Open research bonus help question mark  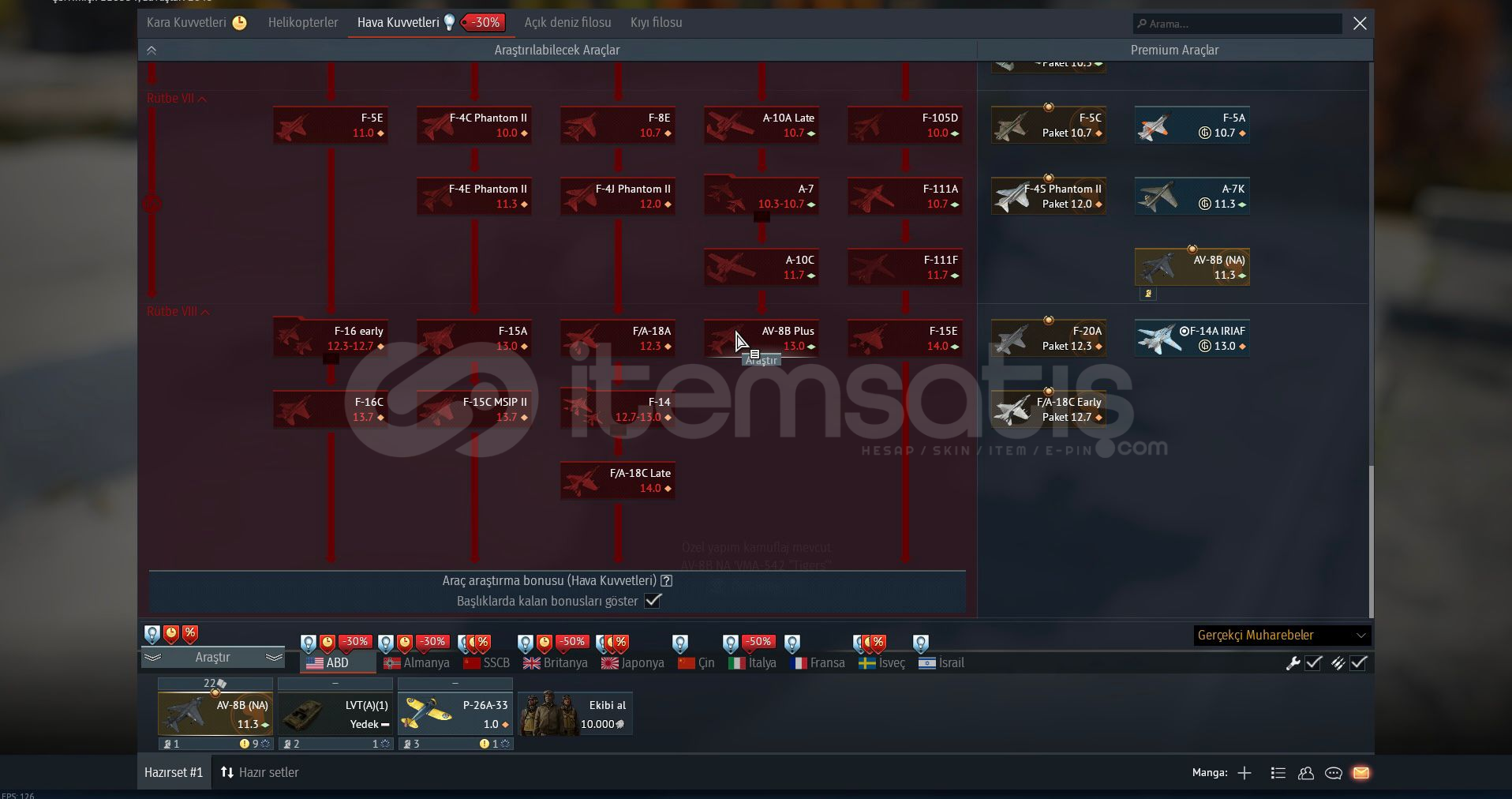click(x=667, y=581)
